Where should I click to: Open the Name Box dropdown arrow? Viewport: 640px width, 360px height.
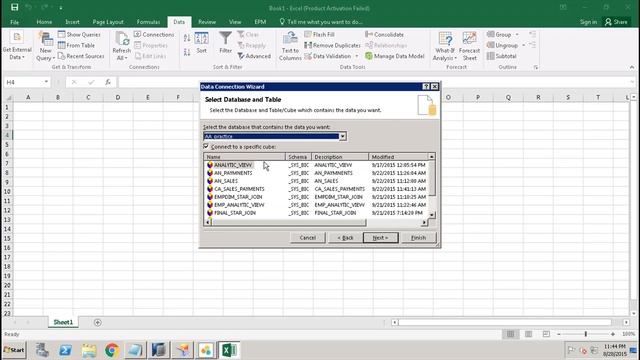pyautogui.click(x=46, y=82)
